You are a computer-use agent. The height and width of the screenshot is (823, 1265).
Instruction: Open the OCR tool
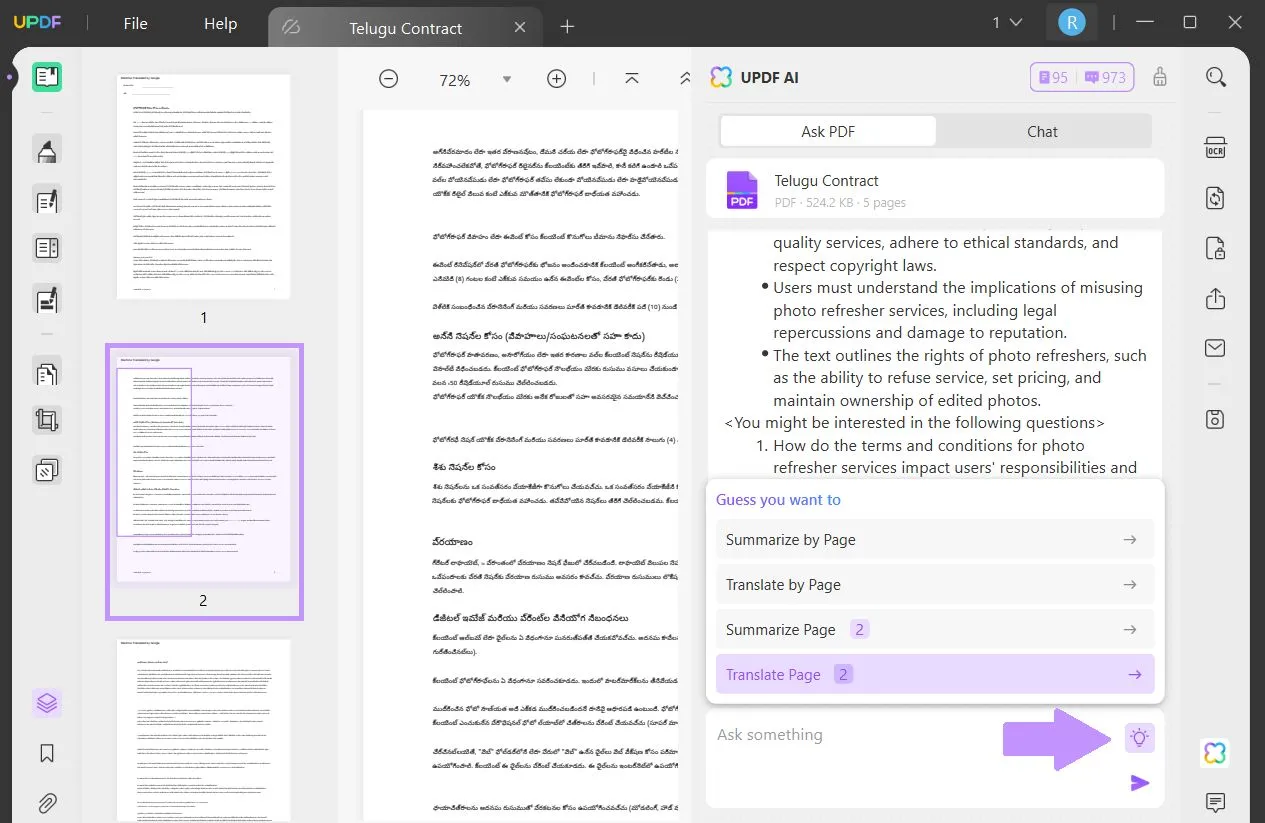point(1214,147)
